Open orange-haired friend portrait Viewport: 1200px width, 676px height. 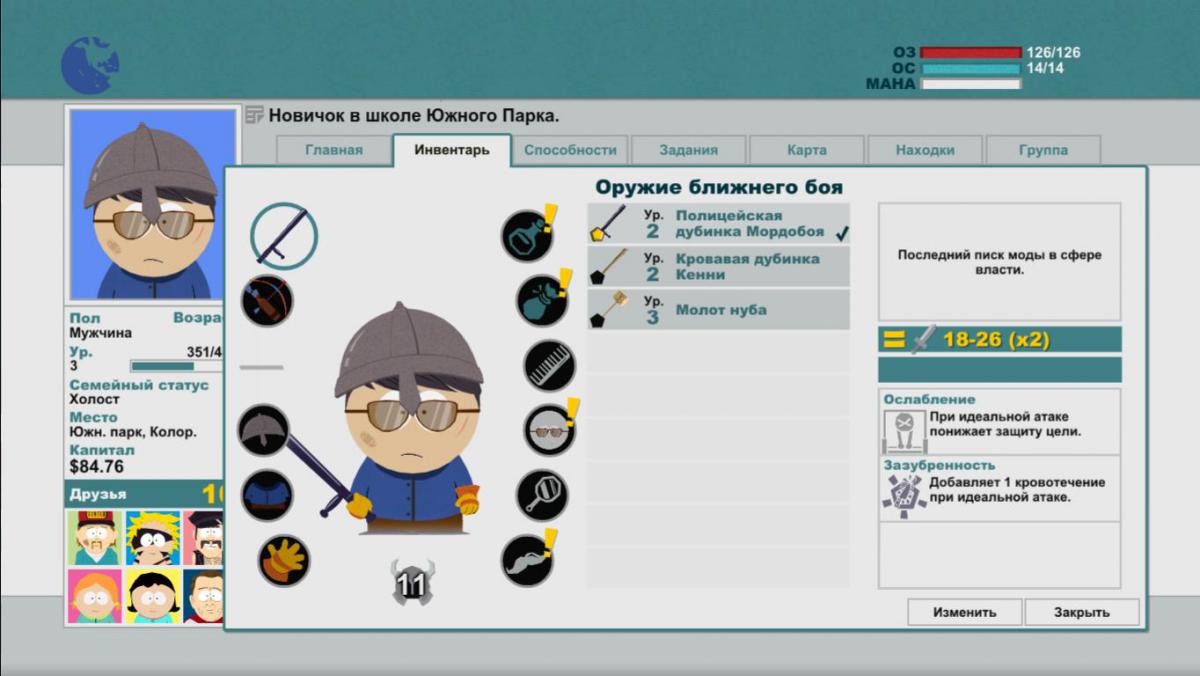pos(94,596)
